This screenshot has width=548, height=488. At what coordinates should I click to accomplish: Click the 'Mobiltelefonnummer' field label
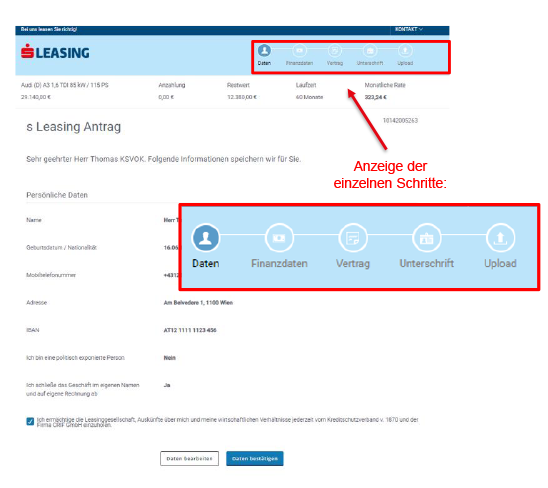(x=51, y=275)
